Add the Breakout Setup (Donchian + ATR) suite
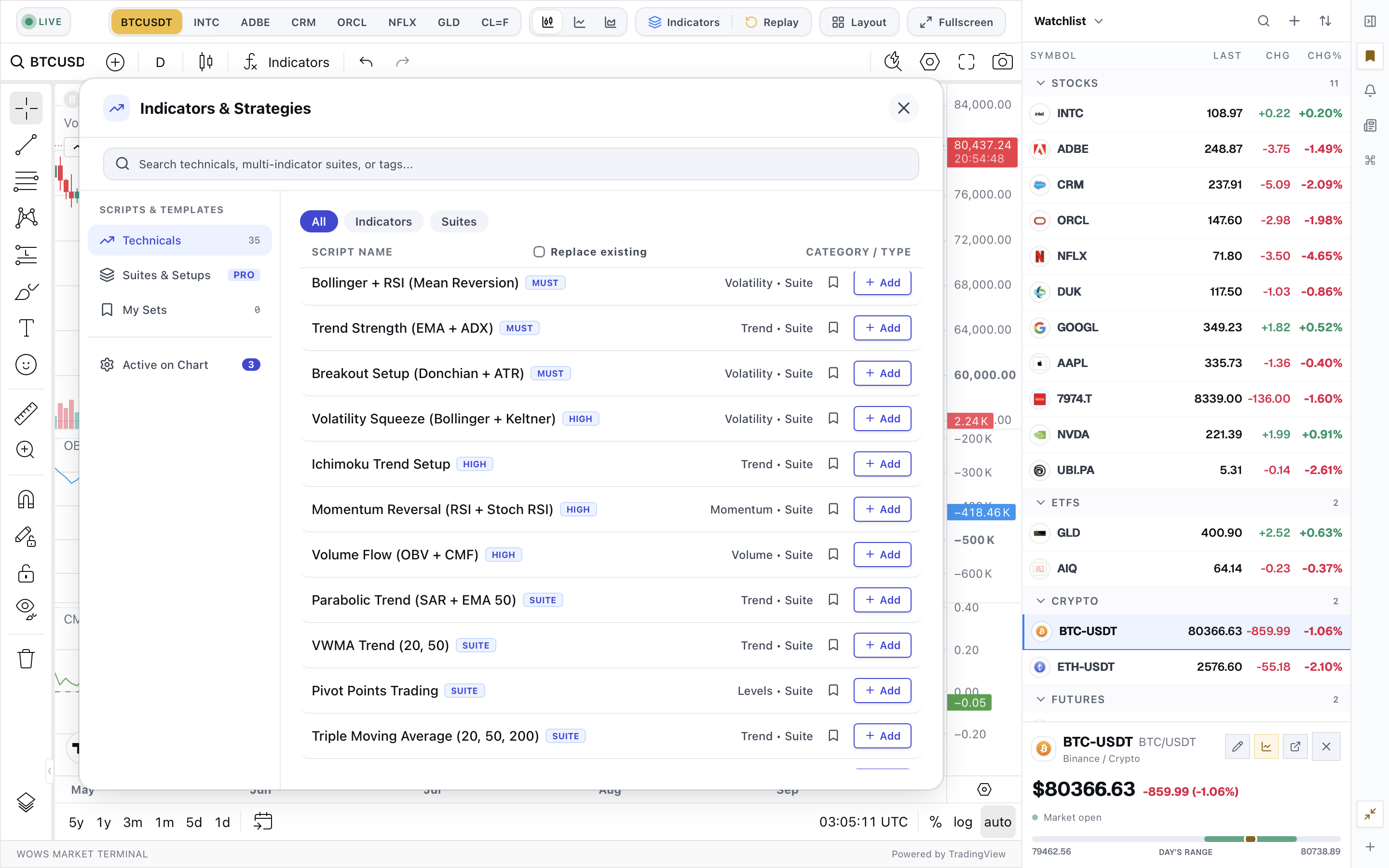Image resolution: width=1389 pixels, height=868 pixels. [882, 373]
